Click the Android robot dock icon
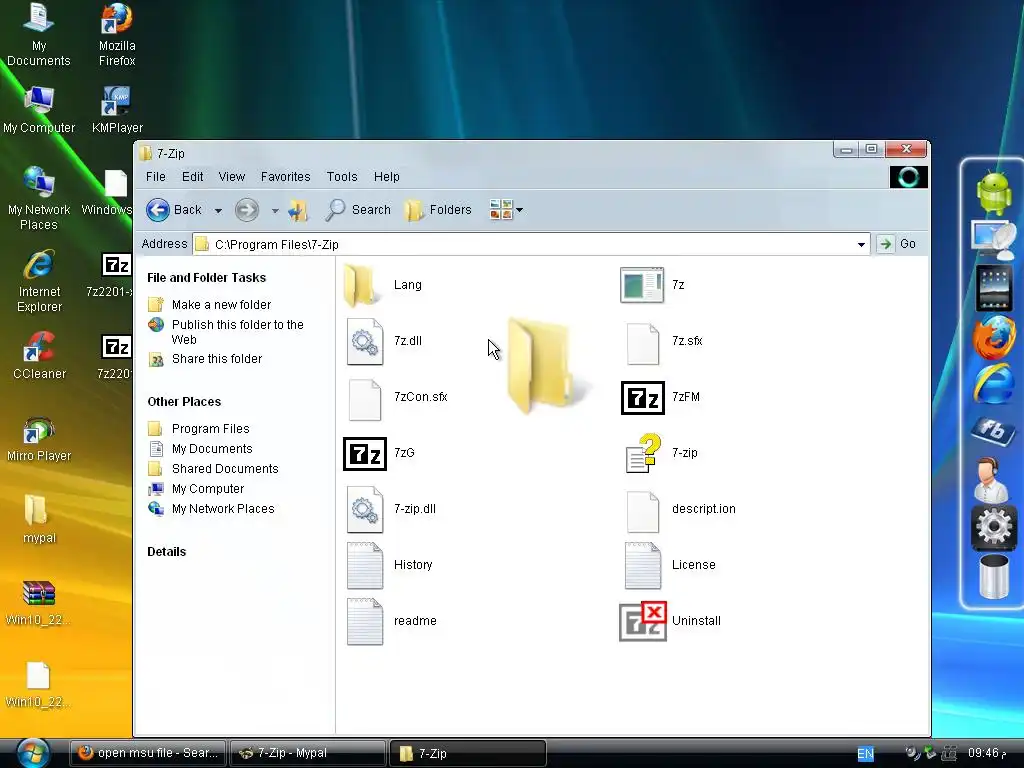This screenshot has height=768, width=1024. [993, 192]
